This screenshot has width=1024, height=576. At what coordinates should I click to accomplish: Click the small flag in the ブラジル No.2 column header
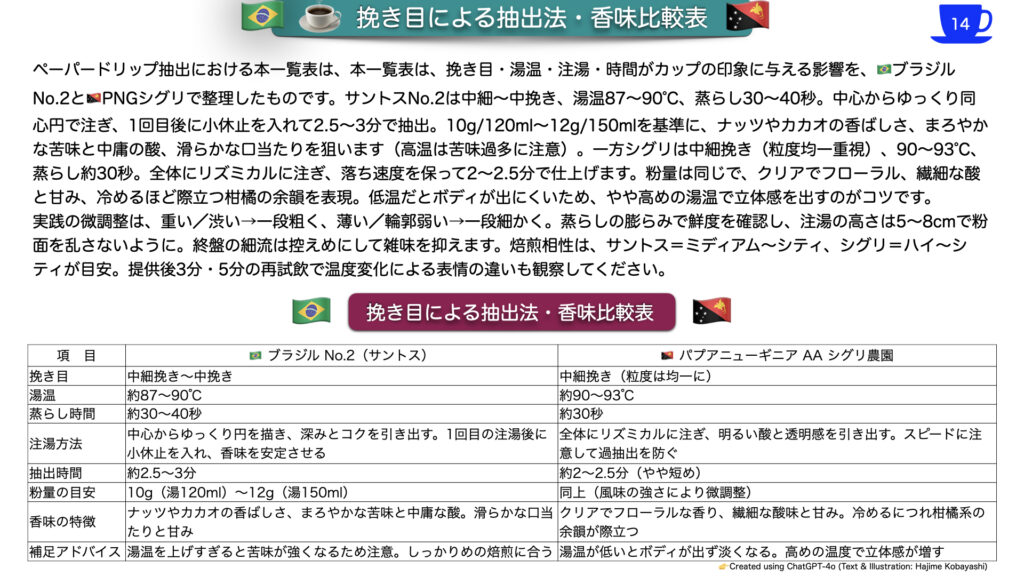coord(255,355)
